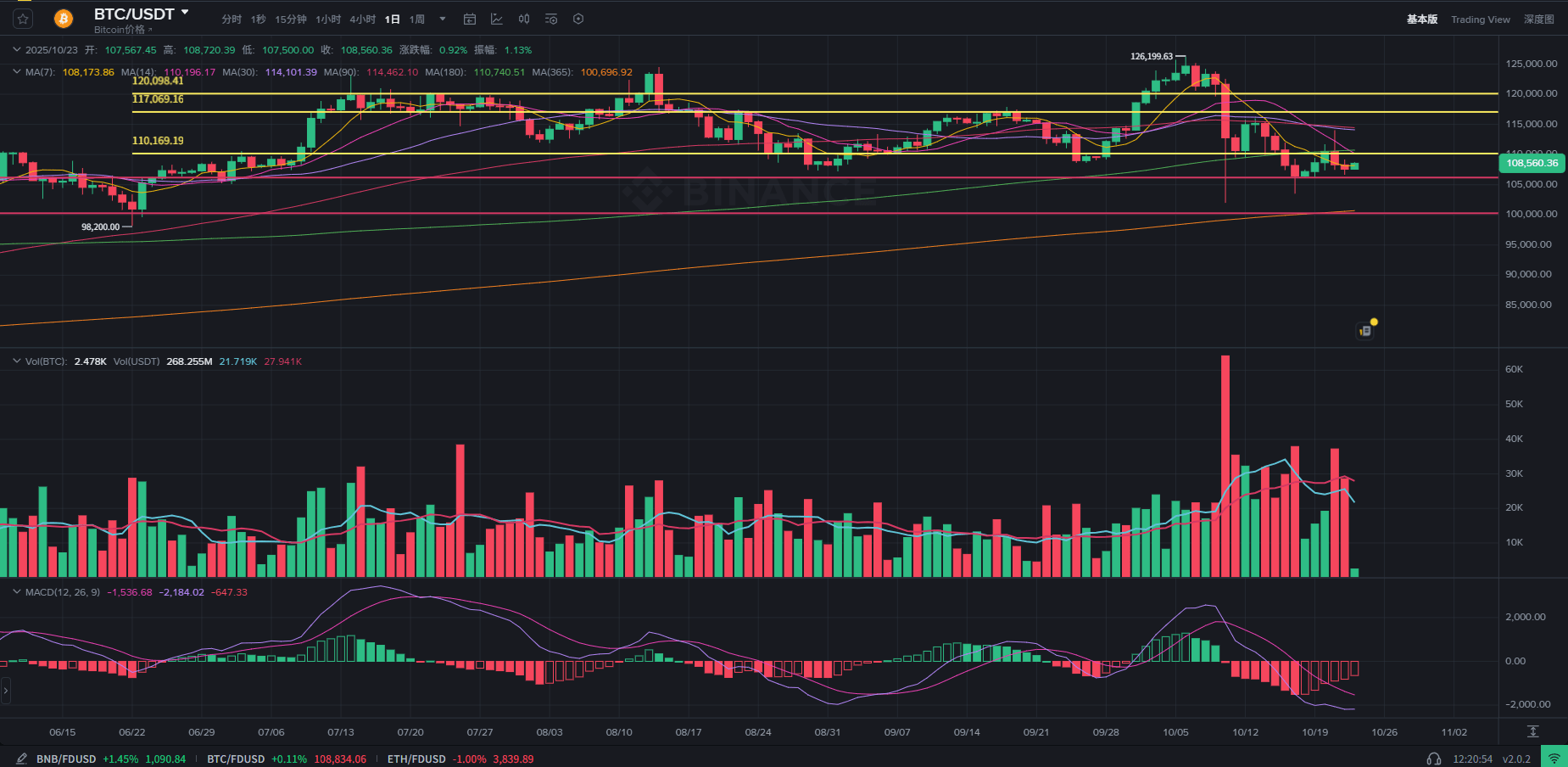Click the MACD(12, 26, 9) indicator label
1568x767 pixels.
(x=63, y=592)
